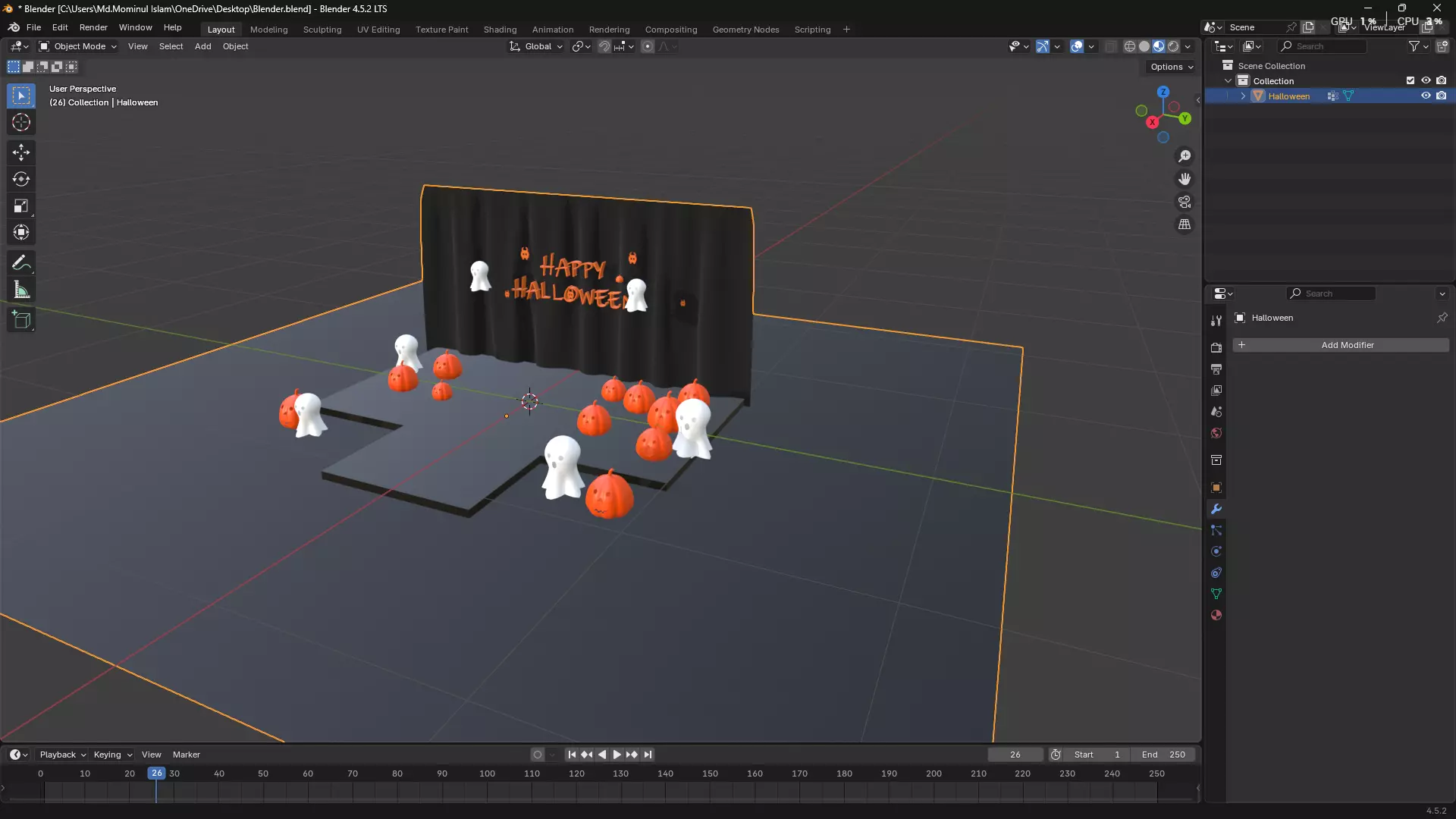Open the File menu
The height and width of the screenshot is (819, 1456).
(x=33, y=27)
